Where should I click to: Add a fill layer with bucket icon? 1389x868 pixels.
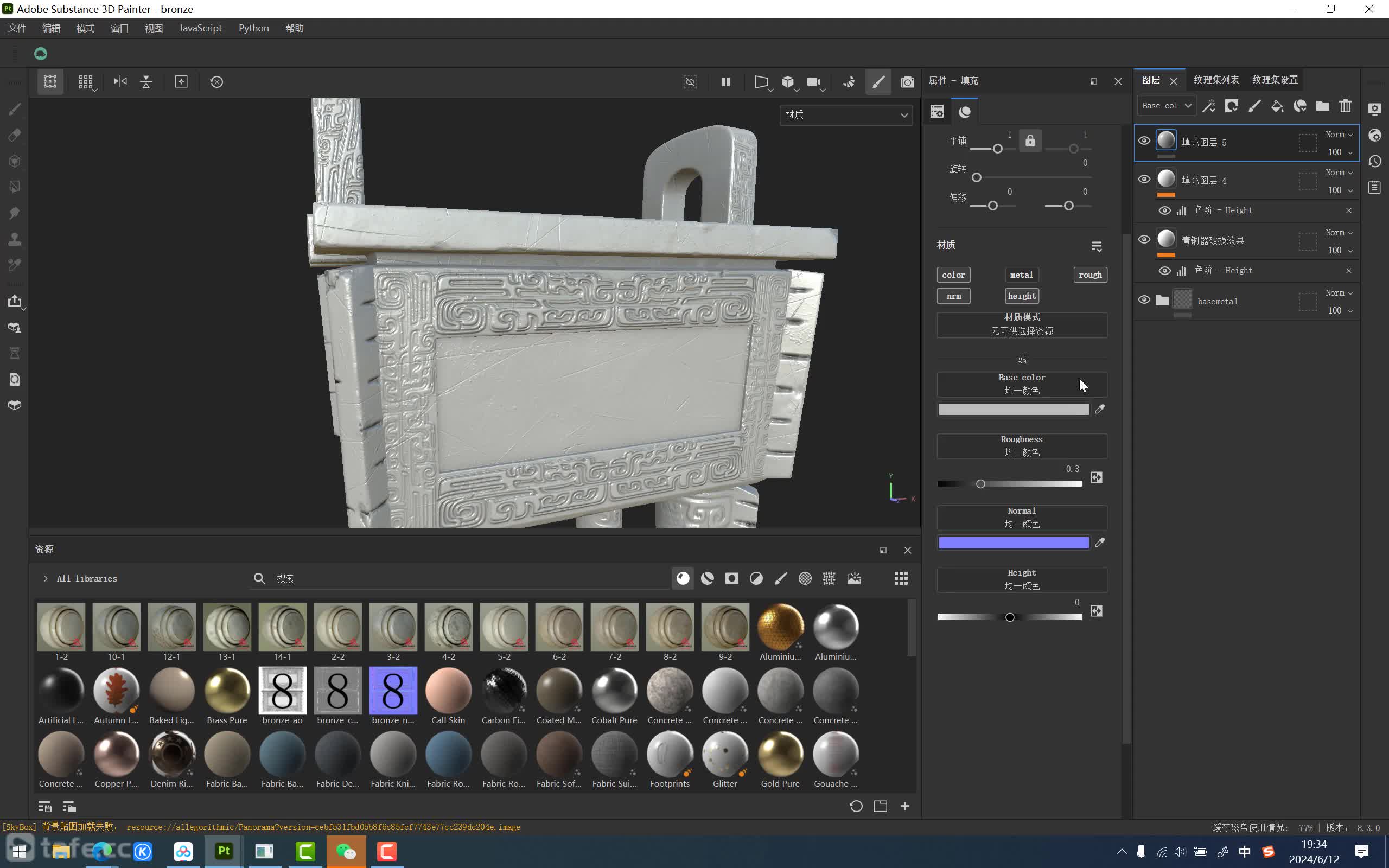[1277, 106]
